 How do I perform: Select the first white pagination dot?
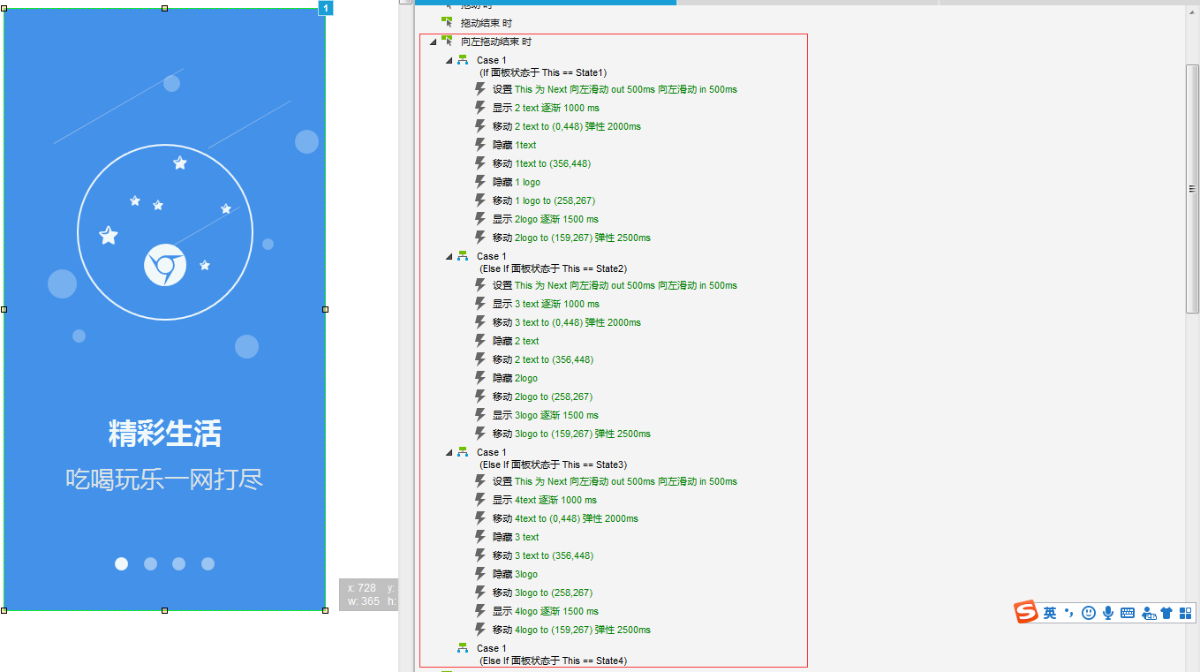(121, 564)
